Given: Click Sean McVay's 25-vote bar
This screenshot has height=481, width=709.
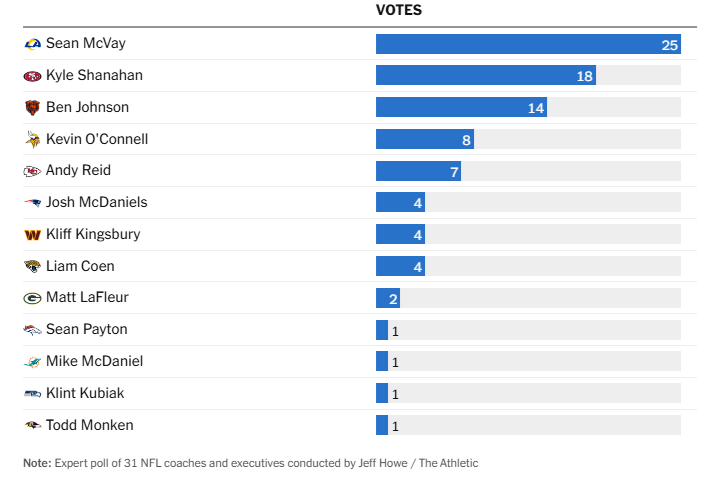Looking at the screenshot, I should [527, 44].
